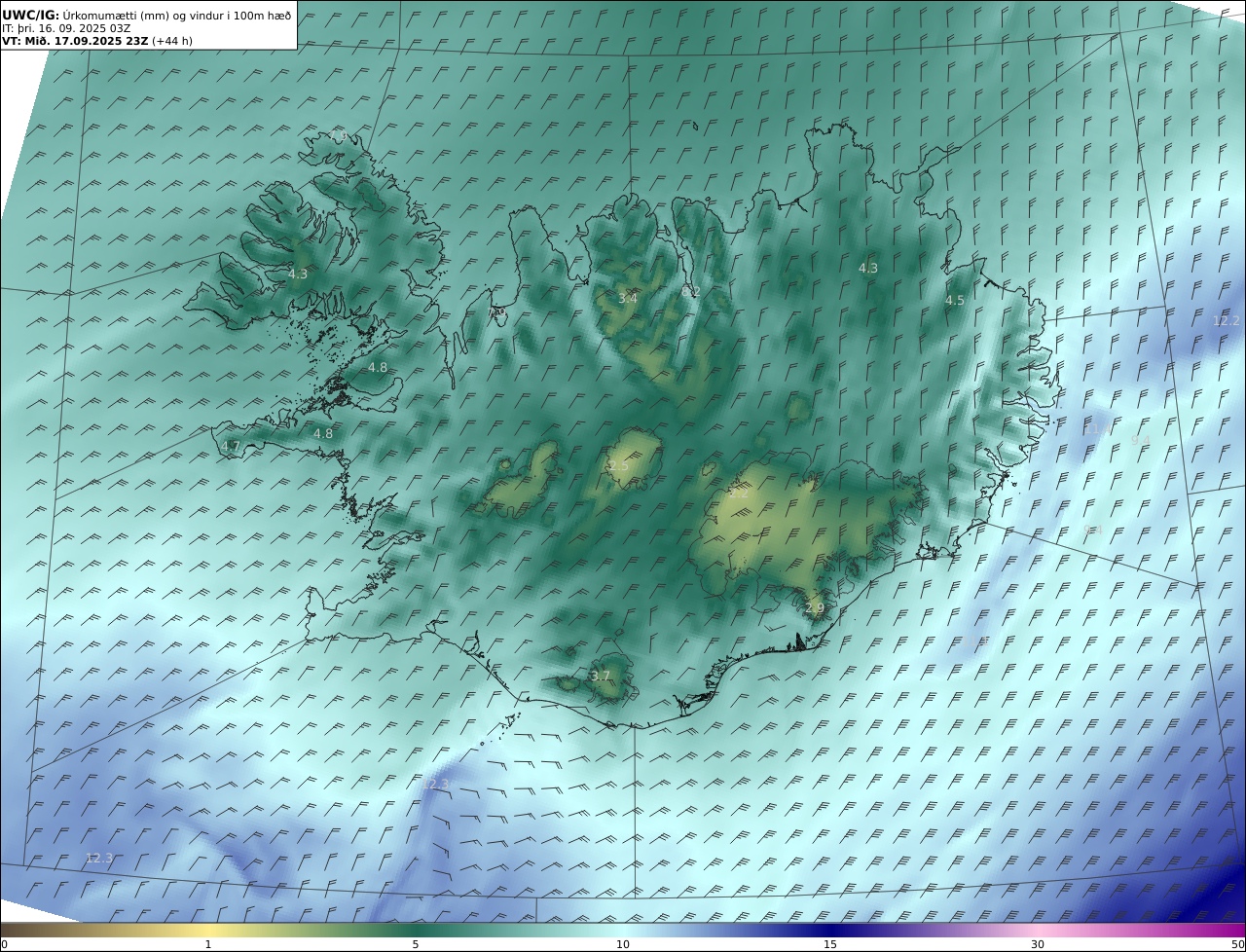Click the valid time 'VT: Mið. 17.09.2025 23Z'
The width and height of the screenshot is (1246, 952).
tap(75, 41)
